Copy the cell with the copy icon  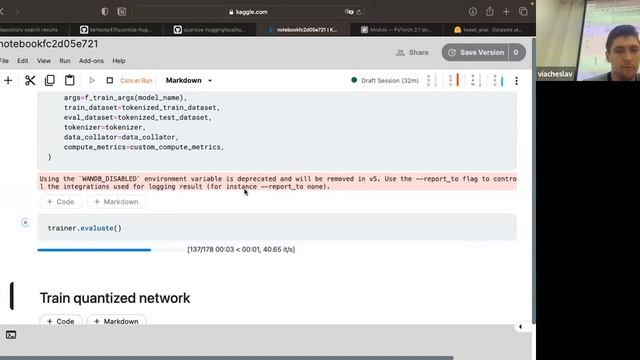point(50,80)
